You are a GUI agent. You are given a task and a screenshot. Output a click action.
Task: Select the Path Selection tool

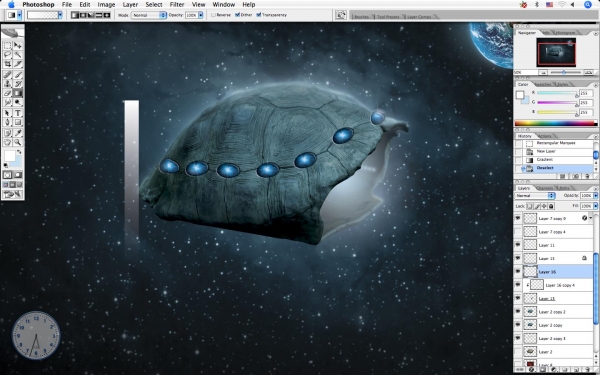[7, 113]
